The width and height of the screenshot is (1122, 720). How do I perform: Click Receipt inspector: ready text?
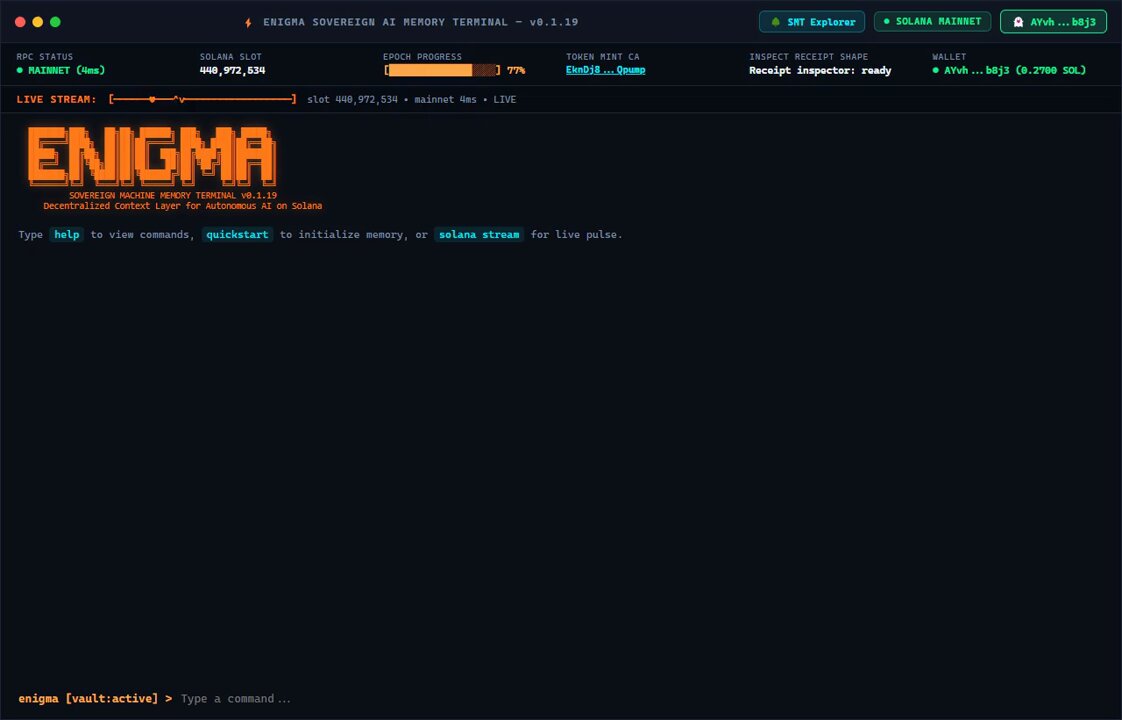click(820, 70)
